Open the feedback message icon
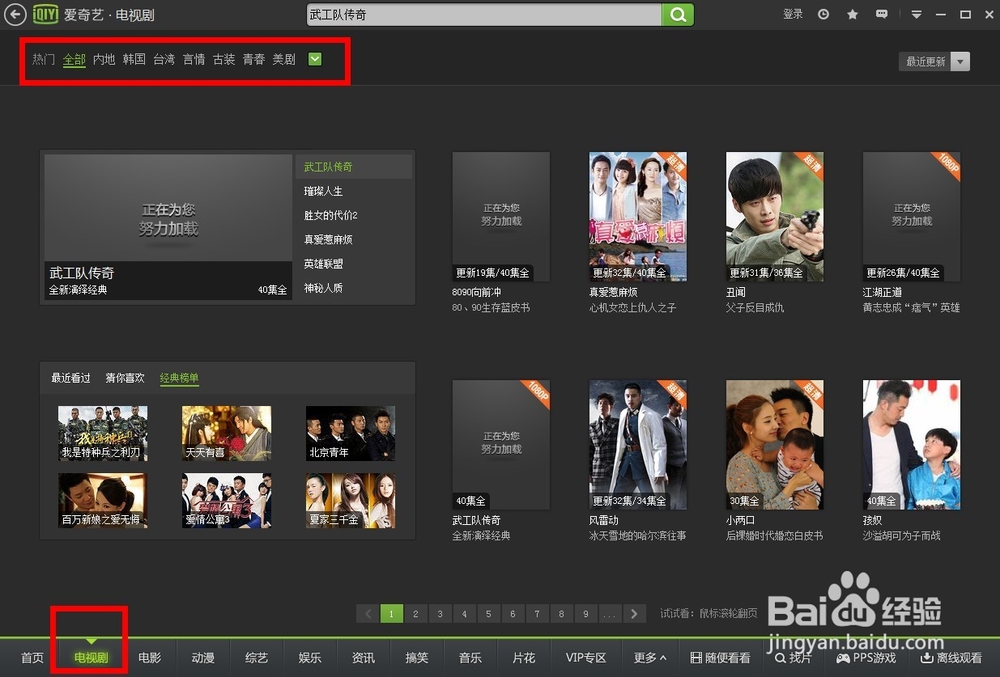Image resolution: width=1000 pixels, height=677 pixels. [x=881, y=14]
